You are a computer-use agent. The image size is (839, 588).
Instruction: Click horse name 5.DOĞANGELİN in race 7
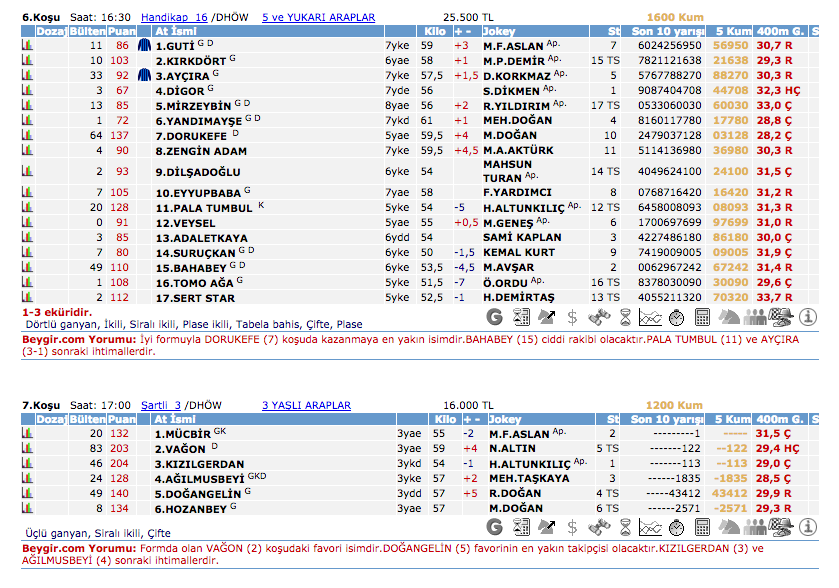pyautogui.click(x=198, y=493)
